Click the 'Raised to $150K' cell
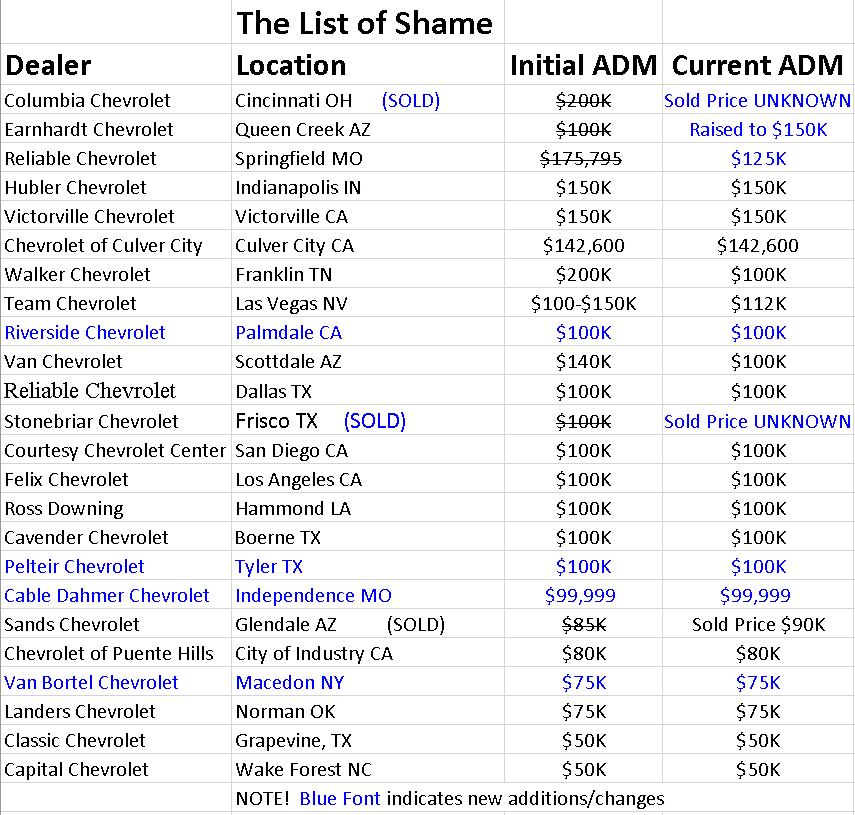The image size is (855, 815). pos(758,129)
